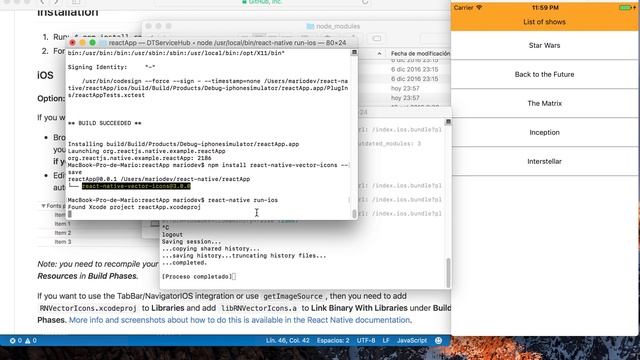Sort by Fecha de modificación column
The width and height of the screenshot is (640, 360).
click(x=420, y=53)
